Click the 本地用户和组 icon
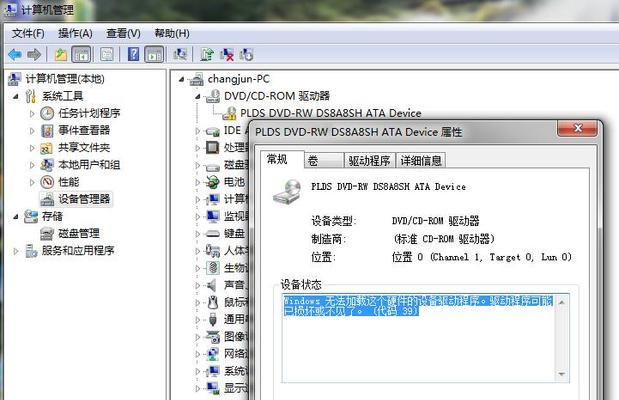 point(47,165)
